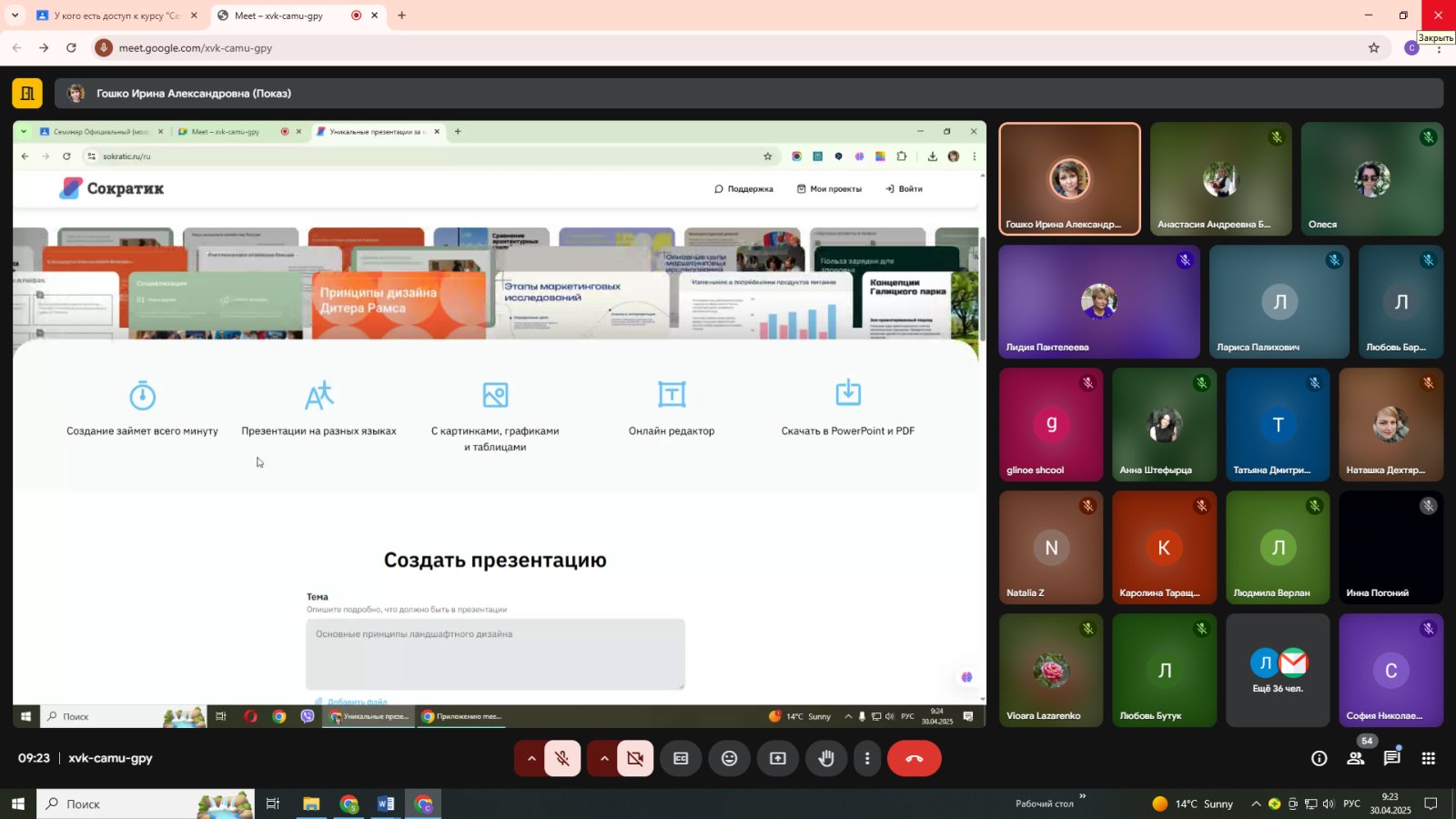Open the emoji reactions panel

point(729,758)
